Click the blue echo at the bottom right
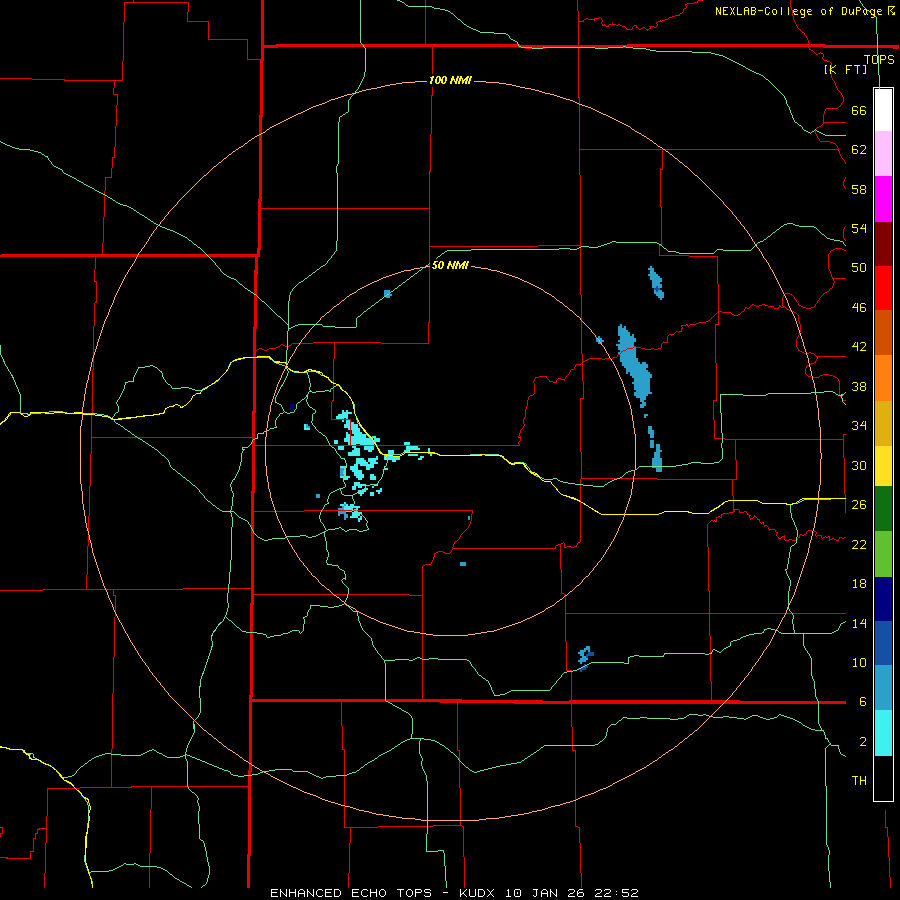This screenshot has width=900, height=900. pos(585,658)
